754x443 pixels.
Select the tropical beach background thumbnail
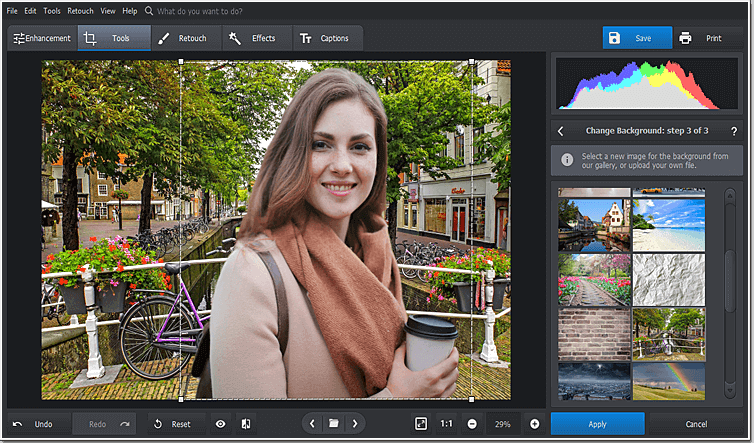[669, 224]
